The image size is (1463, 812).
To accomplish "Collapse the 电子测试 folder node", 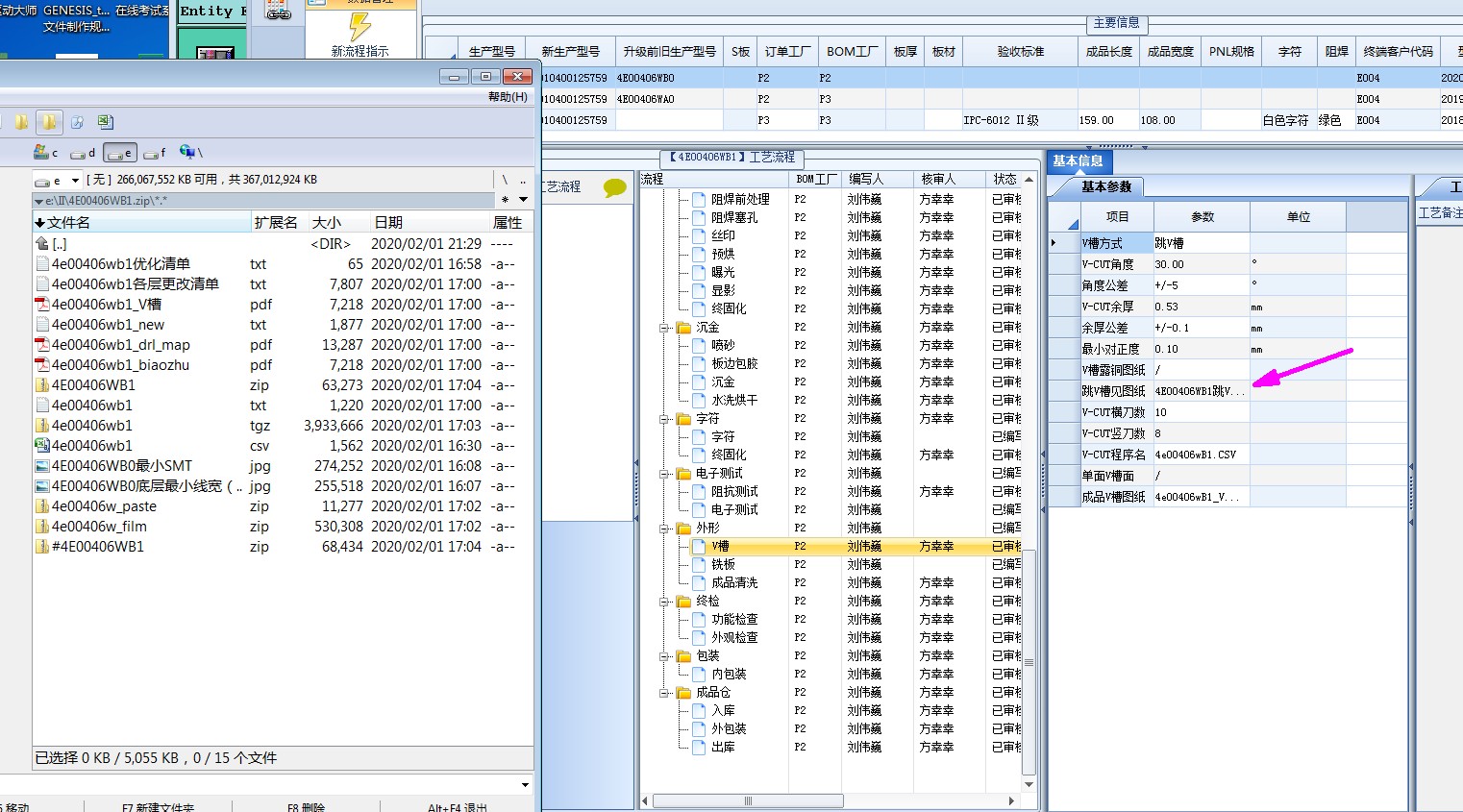I will pos(664,474).
